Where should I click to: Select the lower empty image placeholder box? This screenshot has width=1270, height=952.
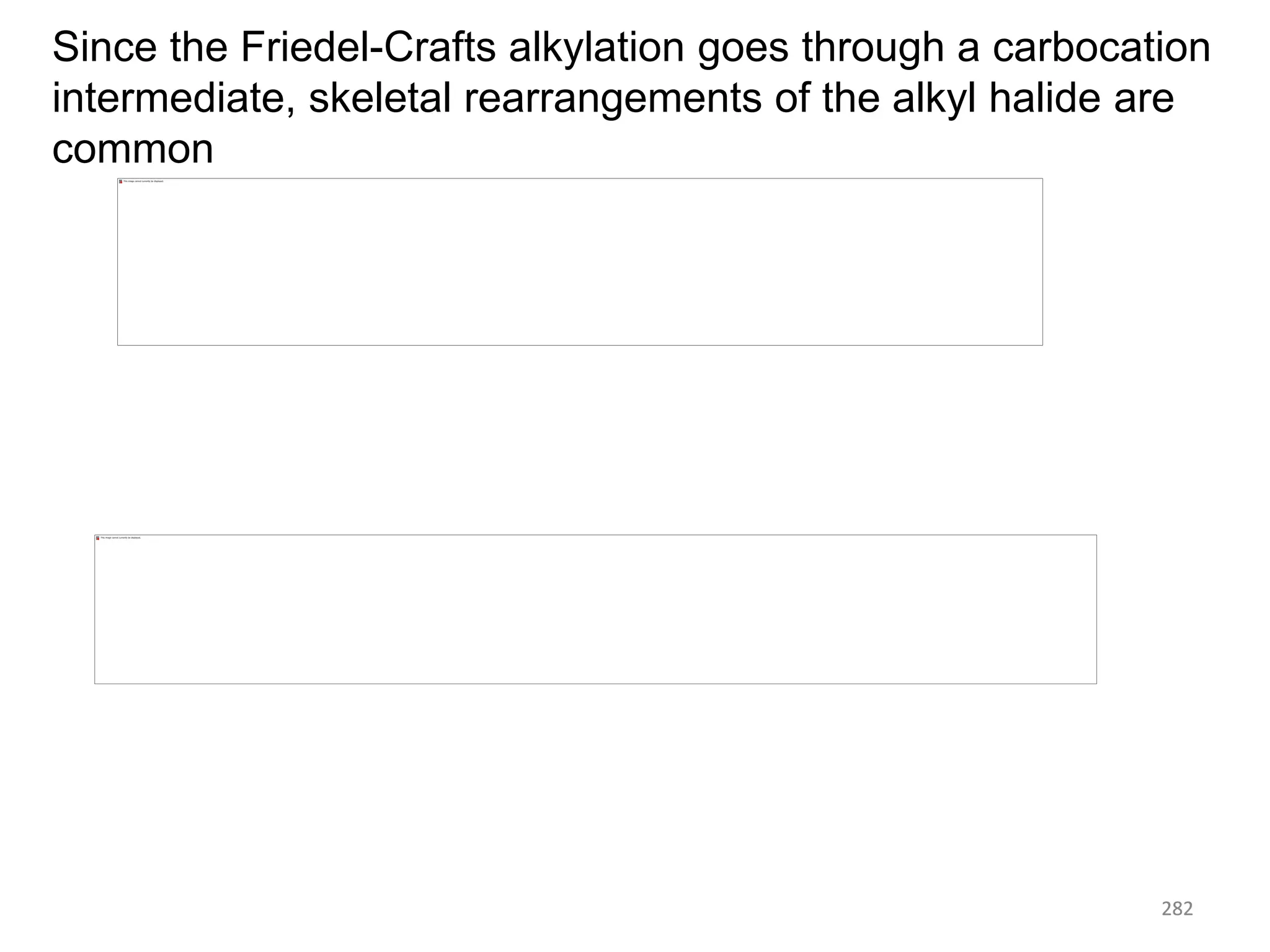(595, 609)
